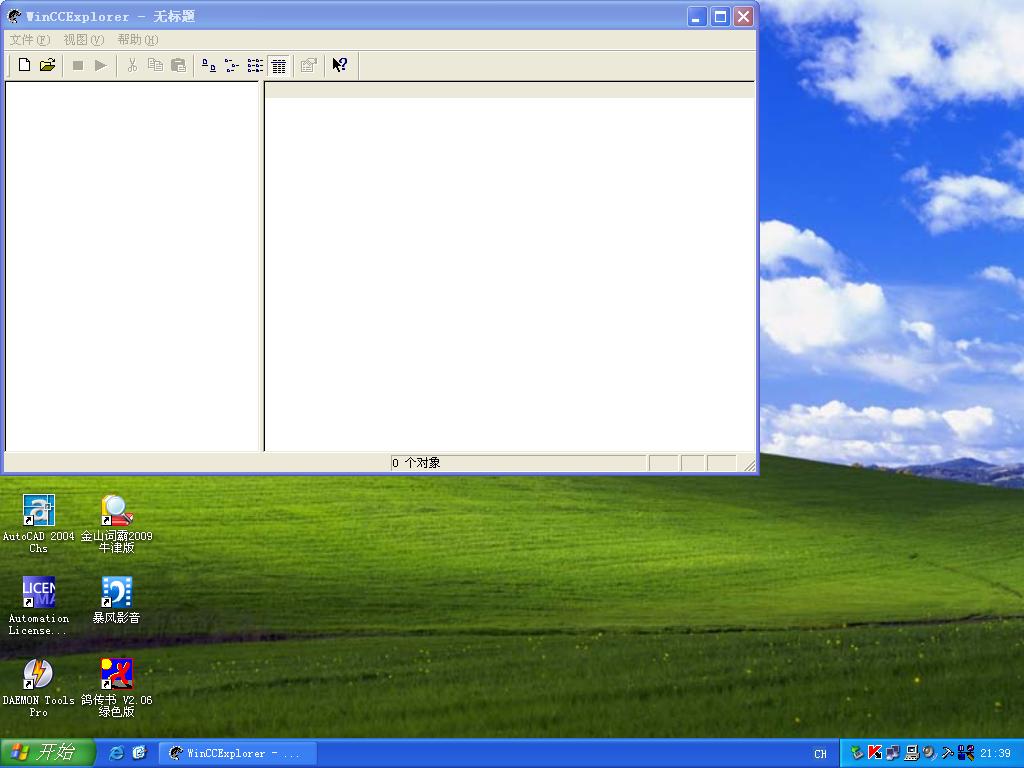Screen dimensions: 1024x768
Task: Click the Safely Remove Hardware tray icon
Action: [857, 753]
